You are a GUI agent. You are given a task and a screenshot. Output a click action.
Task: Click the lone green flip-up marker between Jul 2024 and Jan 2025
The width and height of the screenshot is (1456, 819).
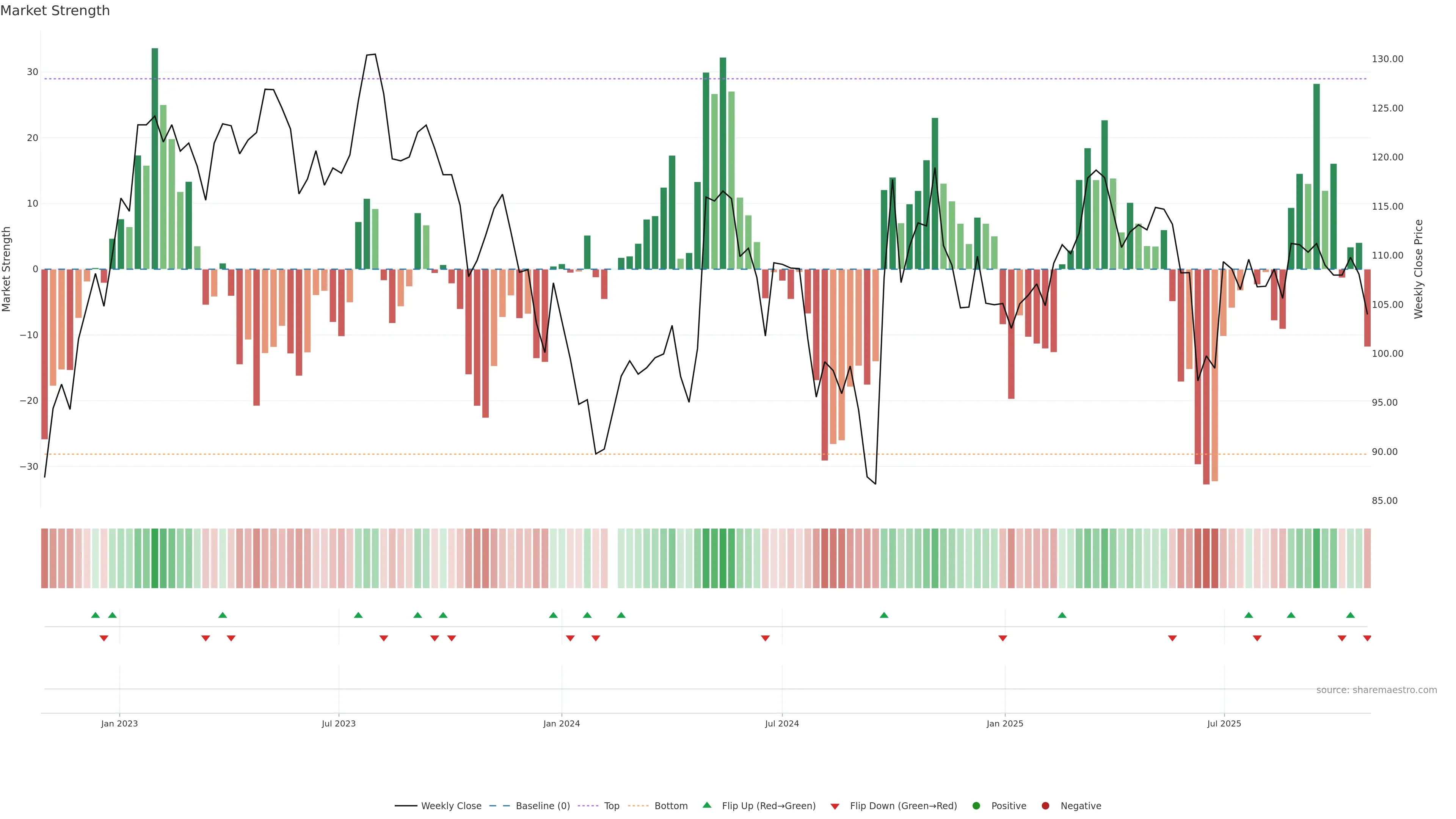[884, 615]
